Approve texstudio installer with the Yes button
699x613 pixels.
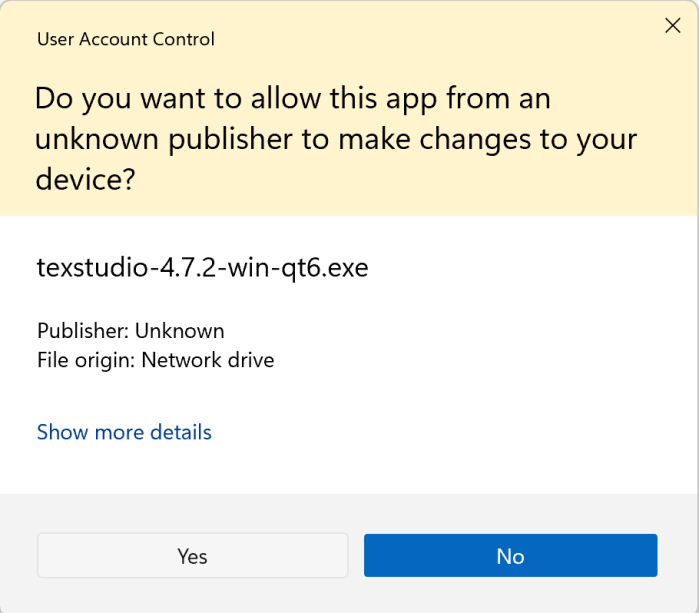[192, 556]
